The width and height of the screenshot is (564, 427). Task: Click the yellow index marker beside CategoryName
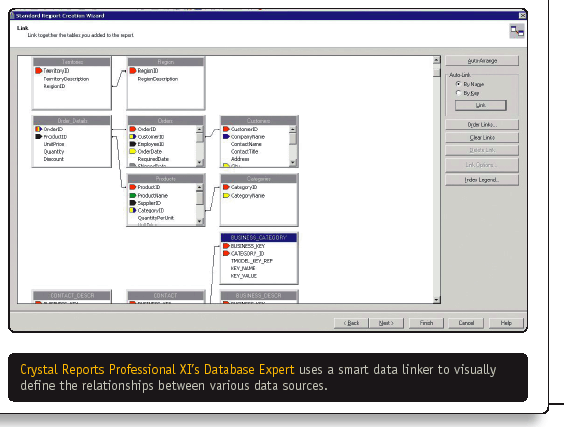coord(226,195)
